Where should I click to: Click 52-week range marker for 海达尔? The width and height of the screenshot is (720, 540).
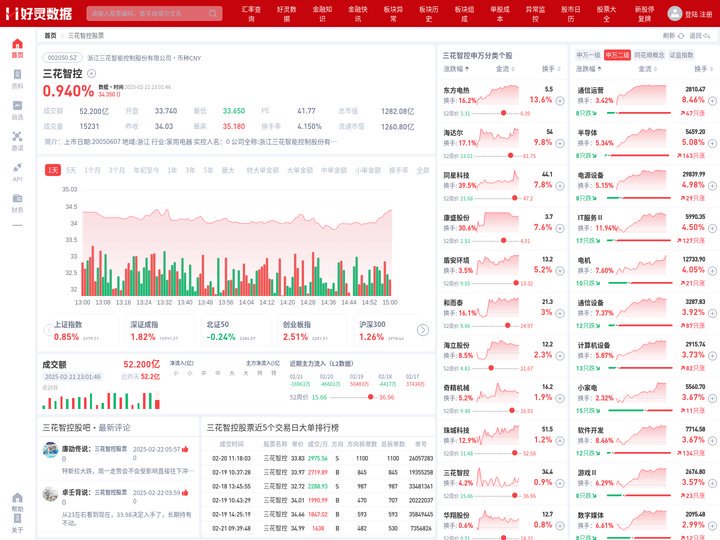[510, 156]
